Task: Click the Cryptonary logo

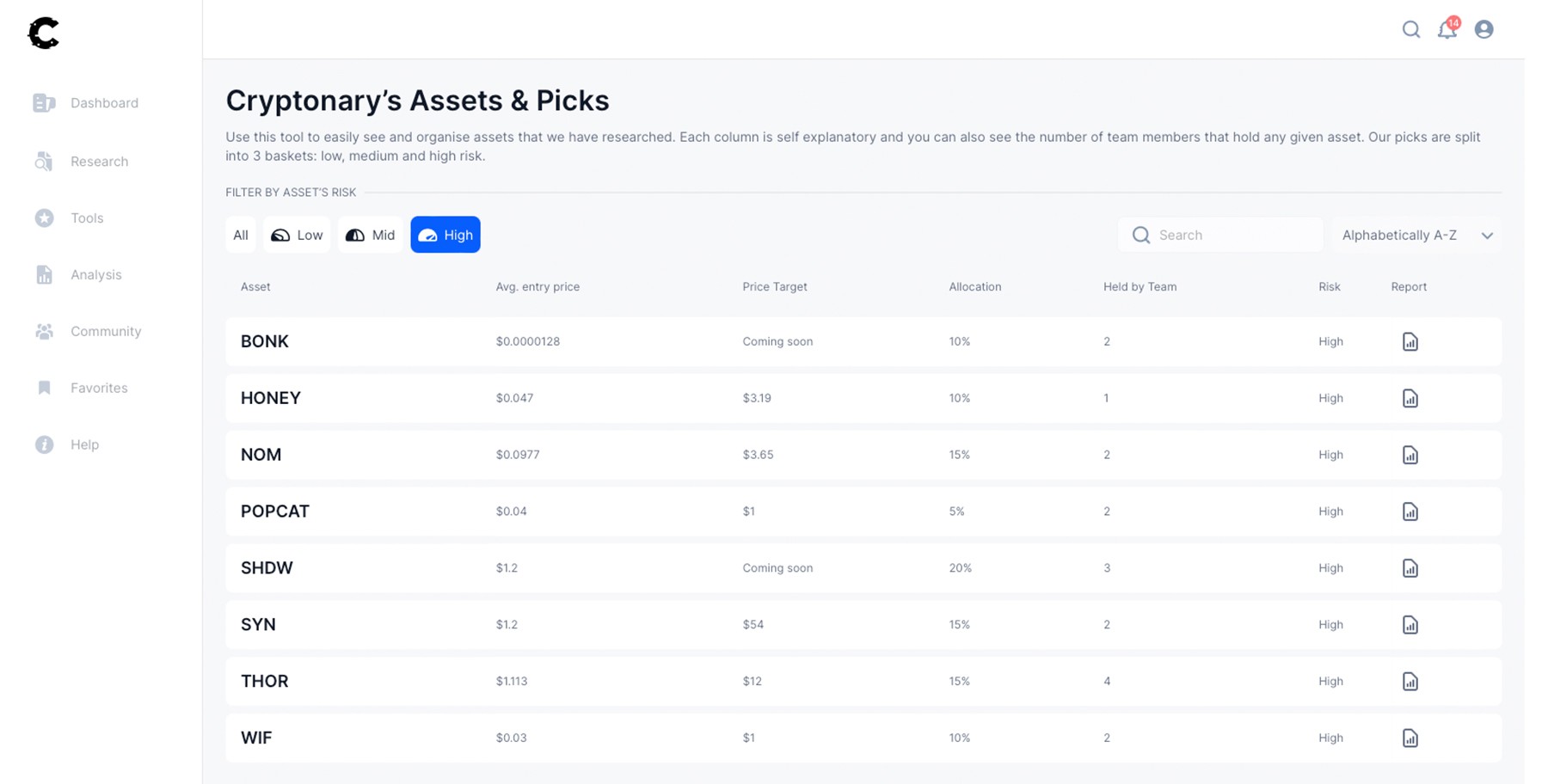Action: coord(44,34)
